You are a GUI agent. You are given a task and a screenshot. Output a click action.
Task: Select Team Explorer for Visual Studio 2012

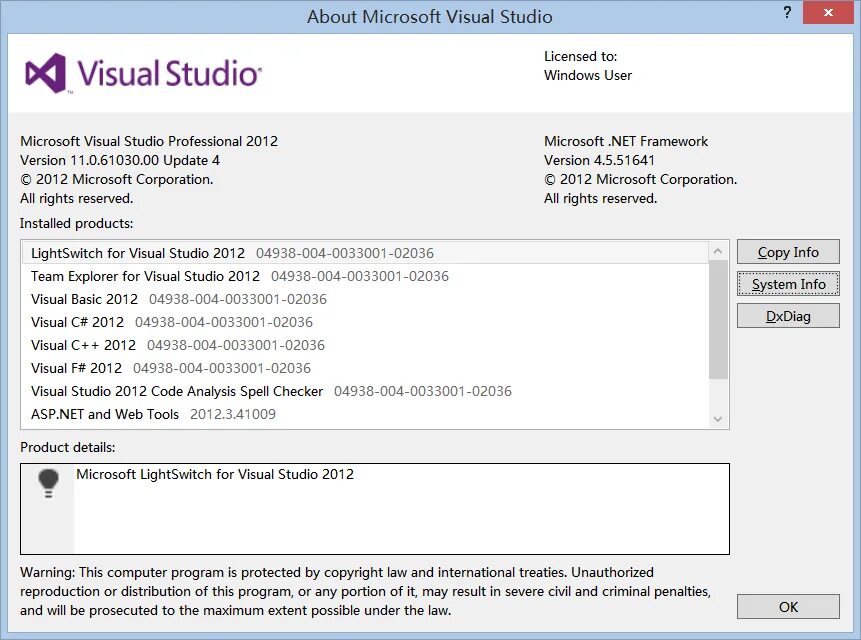365,276
